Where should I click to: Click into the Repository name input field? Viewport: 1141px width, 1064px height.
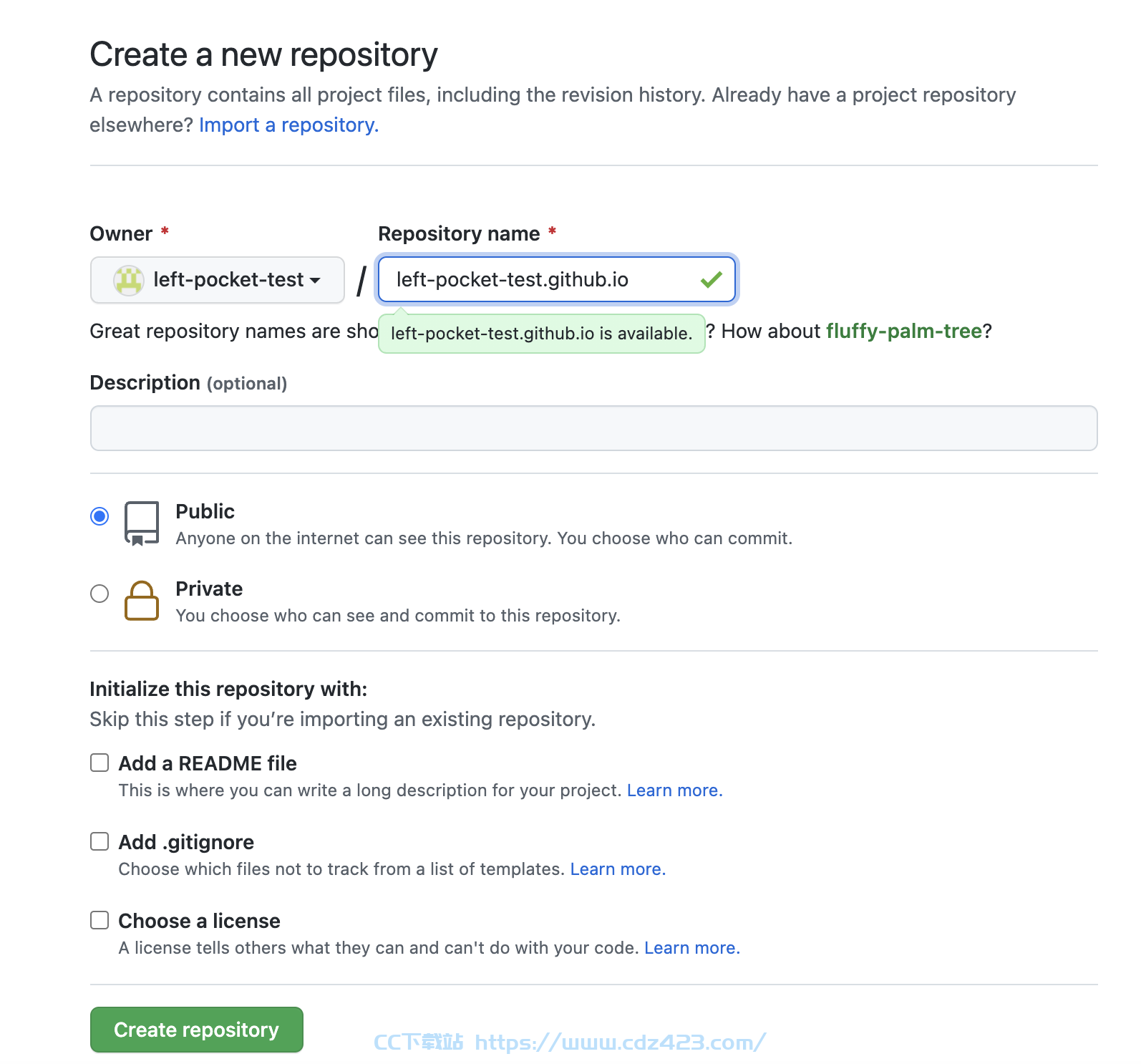click(557, 280)
